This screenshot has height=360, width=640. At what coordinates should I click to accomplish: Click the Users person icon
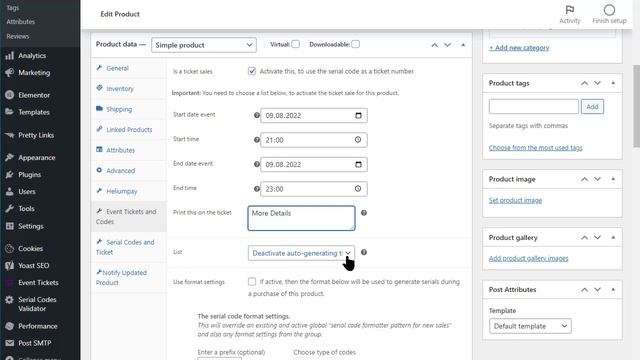9,191
